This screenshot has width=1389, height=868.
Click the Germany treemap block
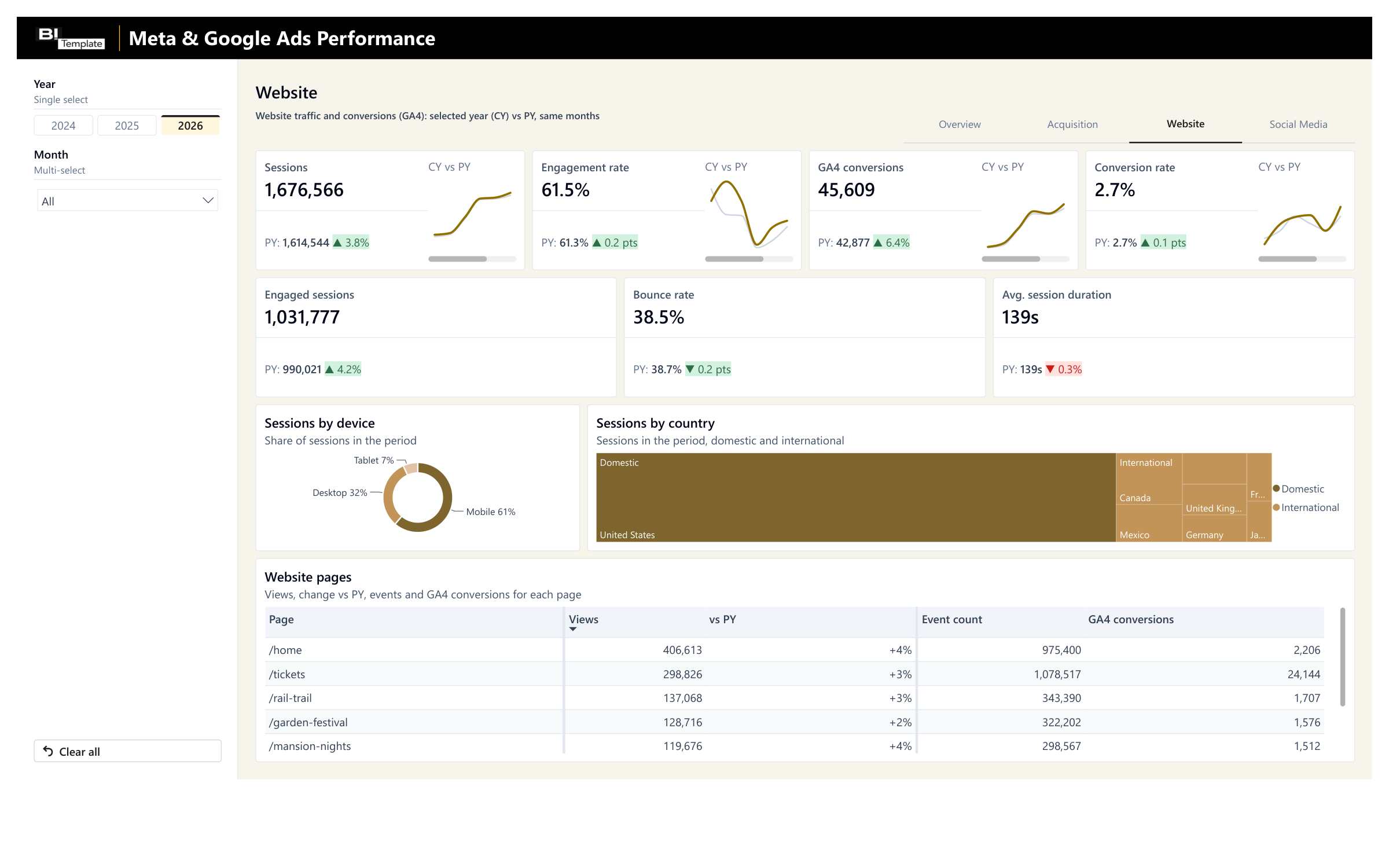pyautogui.click(x=1214, y=528)
